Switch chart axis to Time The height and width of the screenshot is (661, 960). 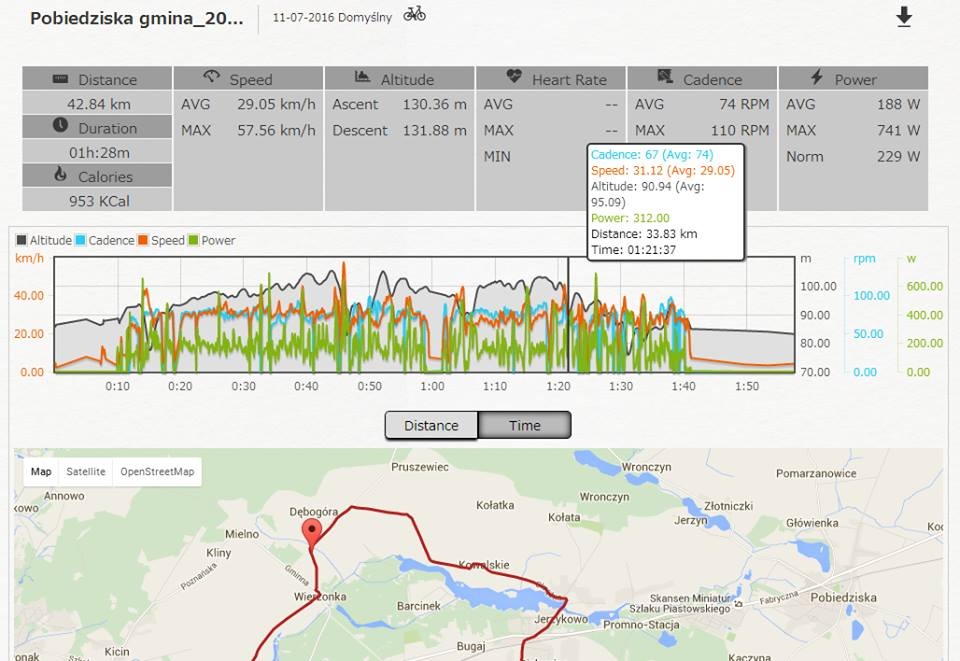tap(524, 425)
